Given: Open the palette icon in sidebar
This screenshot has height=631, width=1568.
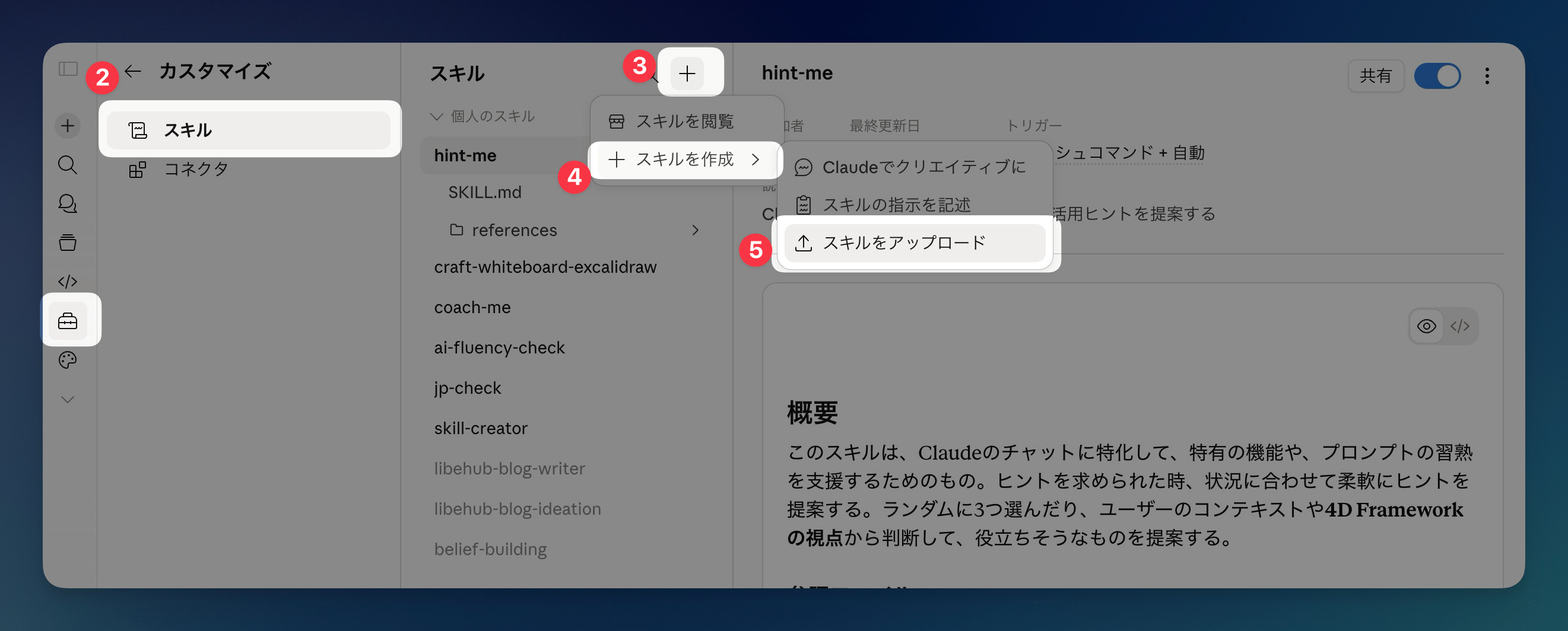Looking at the screenshot, I should pyautogui.click(x=68, y=360).
